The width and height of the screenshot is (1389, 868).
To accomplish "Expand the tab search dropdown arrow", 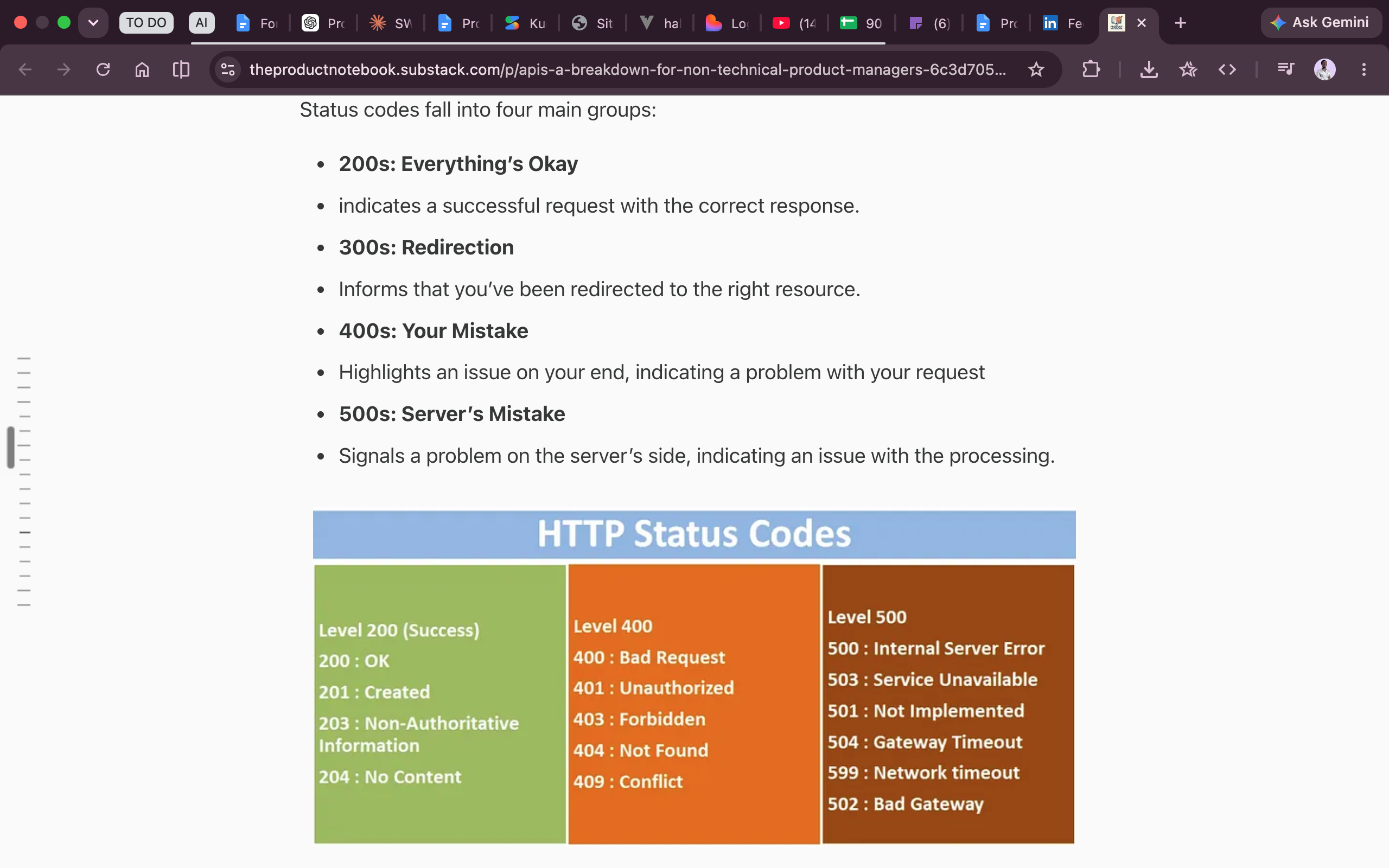I will tap(93, 23).
